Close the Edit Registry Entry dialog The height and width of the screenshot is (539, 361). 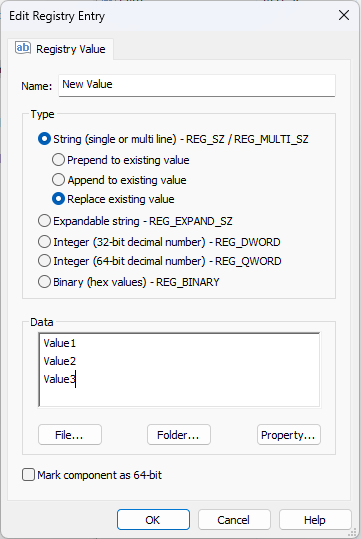(x=344, y=15)
